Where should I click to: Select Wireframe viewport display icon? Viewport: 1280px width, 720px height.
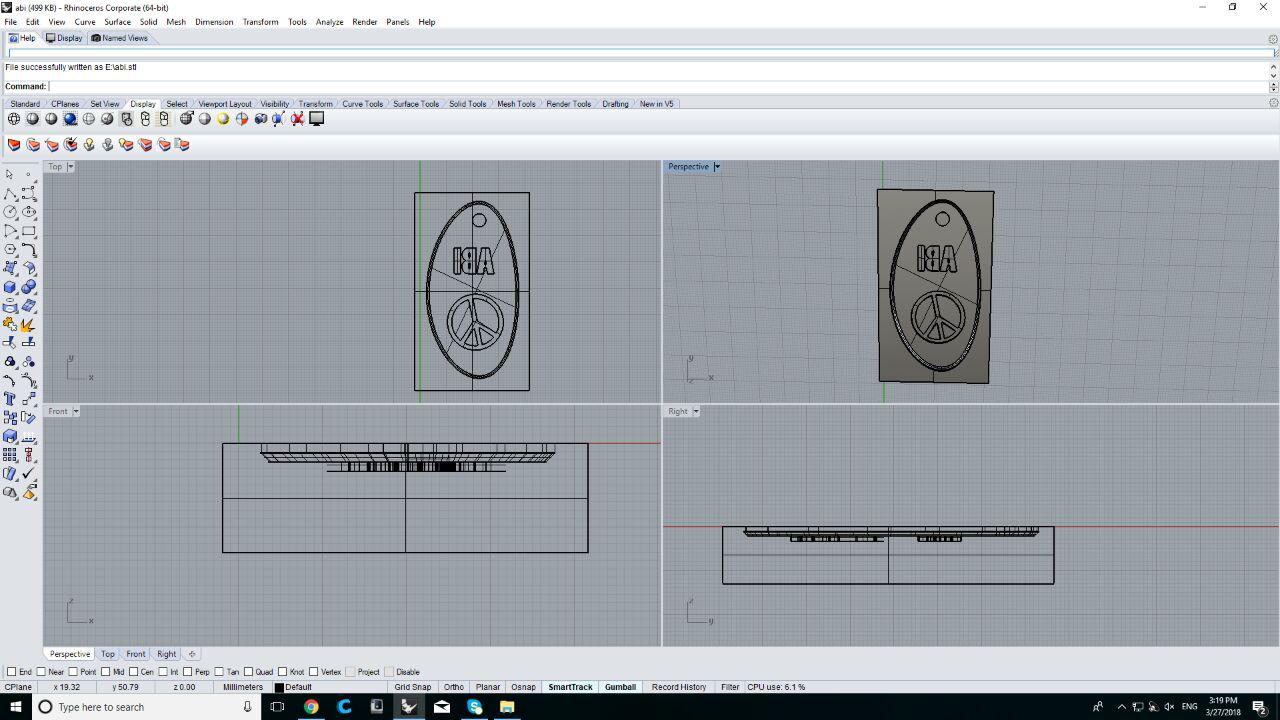tap(14, 119)
